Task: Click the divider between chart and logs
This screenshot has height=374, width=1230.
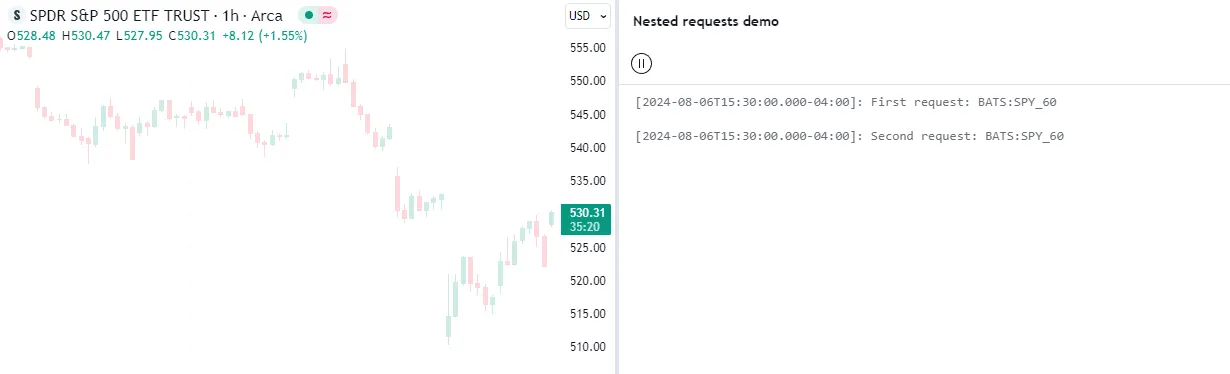Action: click(617, 187)
